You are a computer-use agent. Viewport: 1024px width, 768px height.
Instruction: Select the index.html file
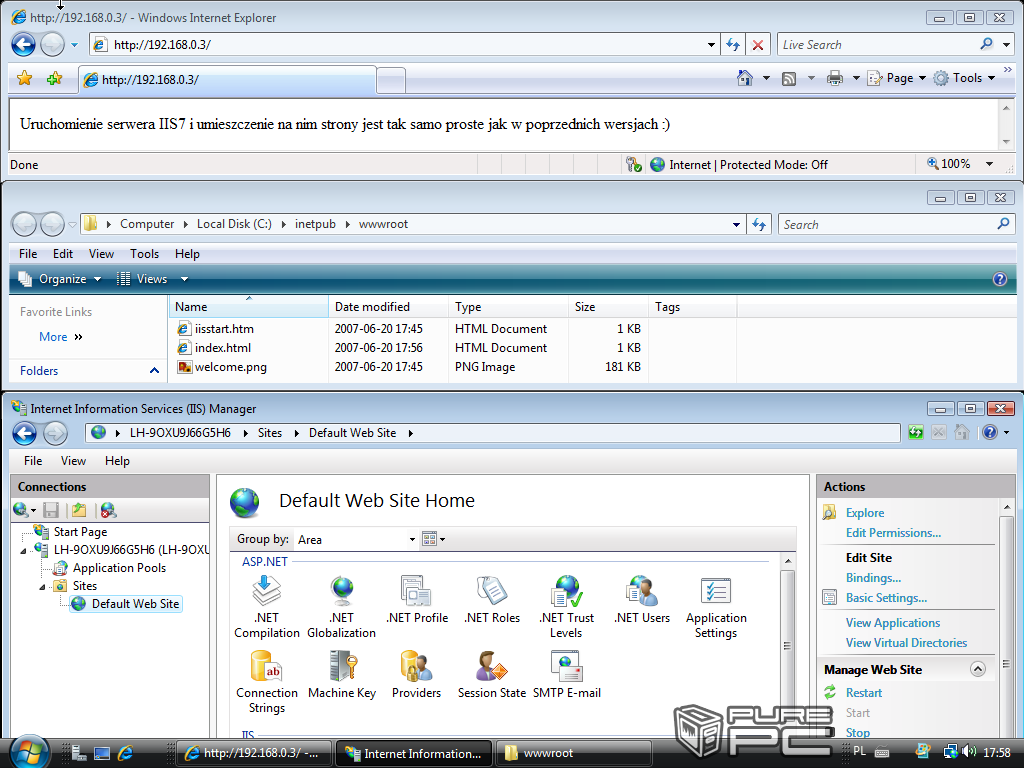(x=222, y=348)
